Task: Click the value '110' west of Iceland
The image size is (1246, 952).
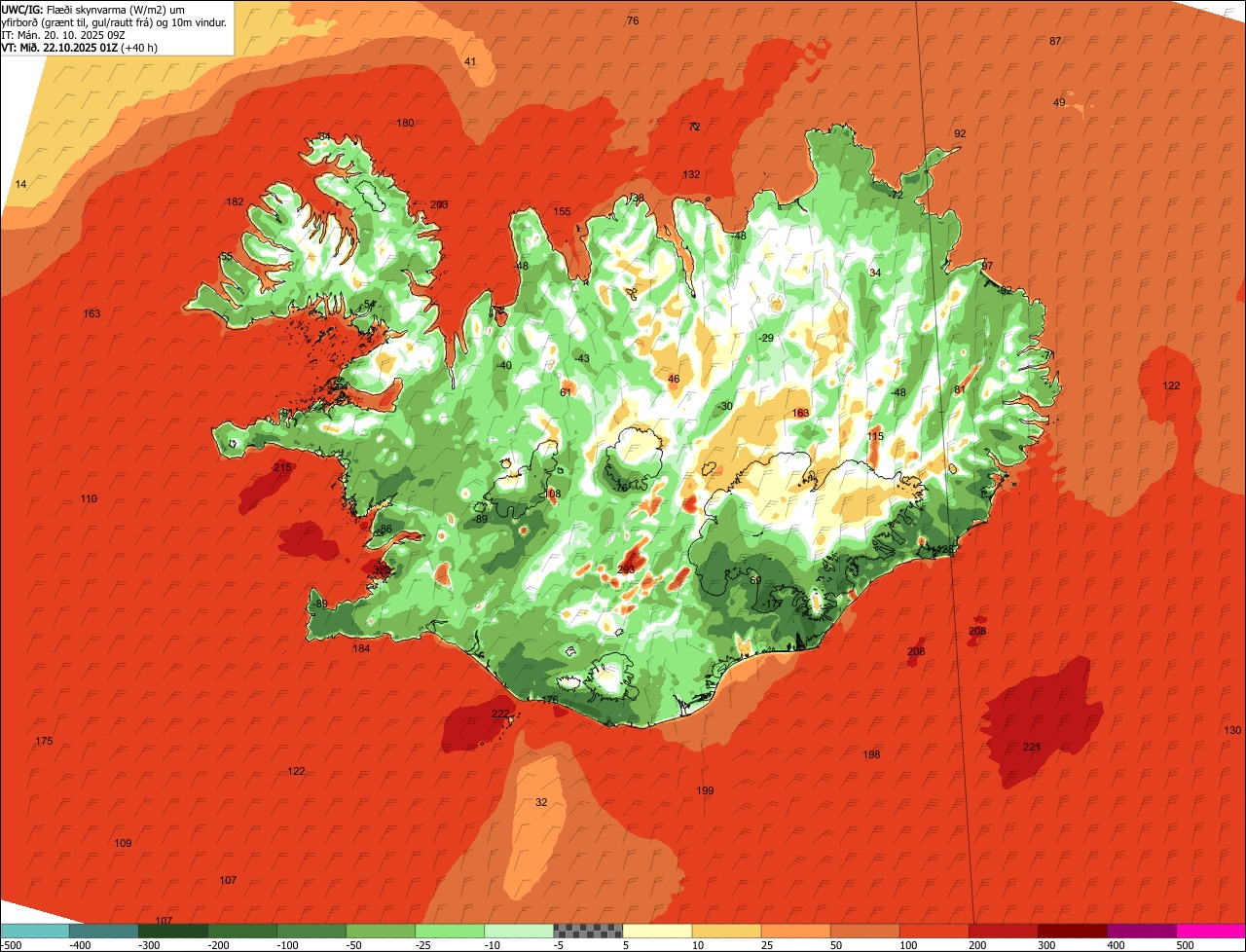Action: click(89, 498)
